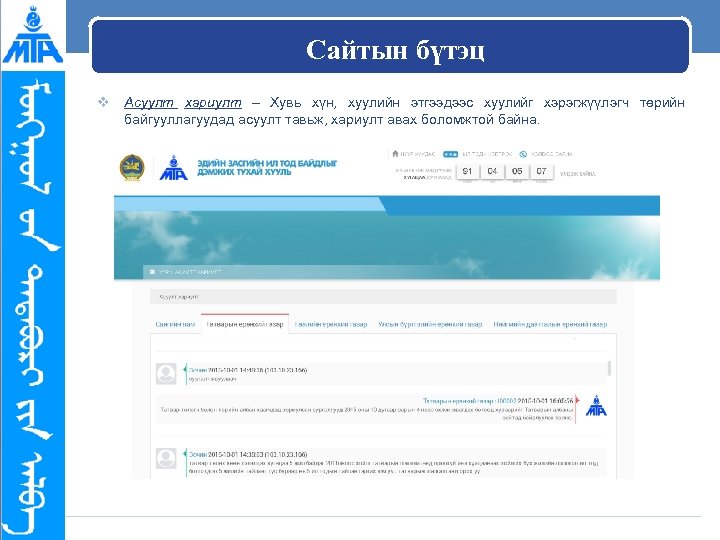Click the MTA logo on the slide's top-left corner

(32, 35)
